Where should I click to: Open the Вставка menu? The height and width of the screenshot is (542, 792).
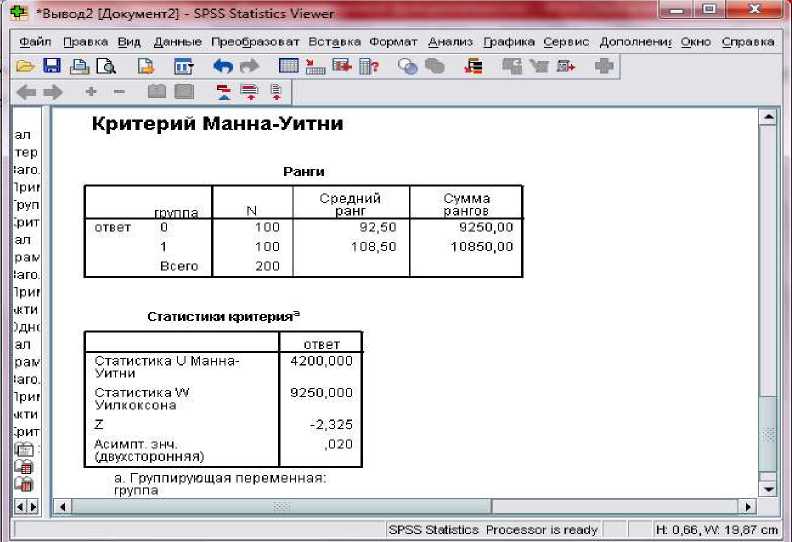coord(334,42)
